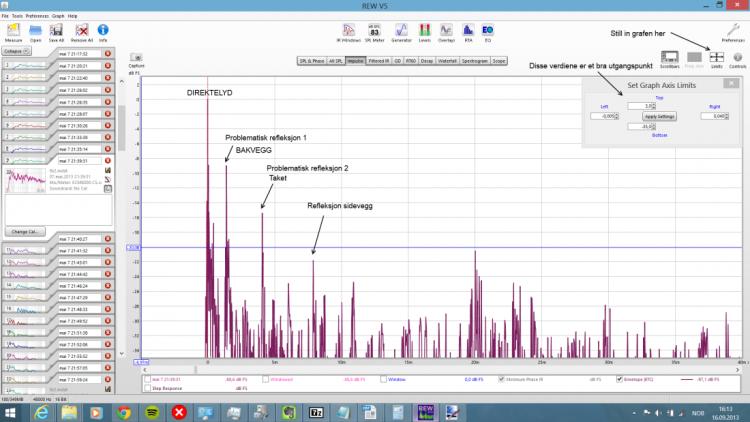
Task: Collapse the measurements list
Action: click(18, 50)
